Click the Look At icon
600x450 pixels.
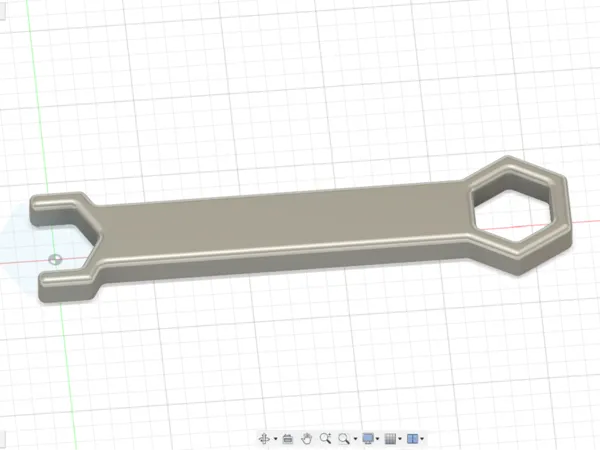(287, 439)
